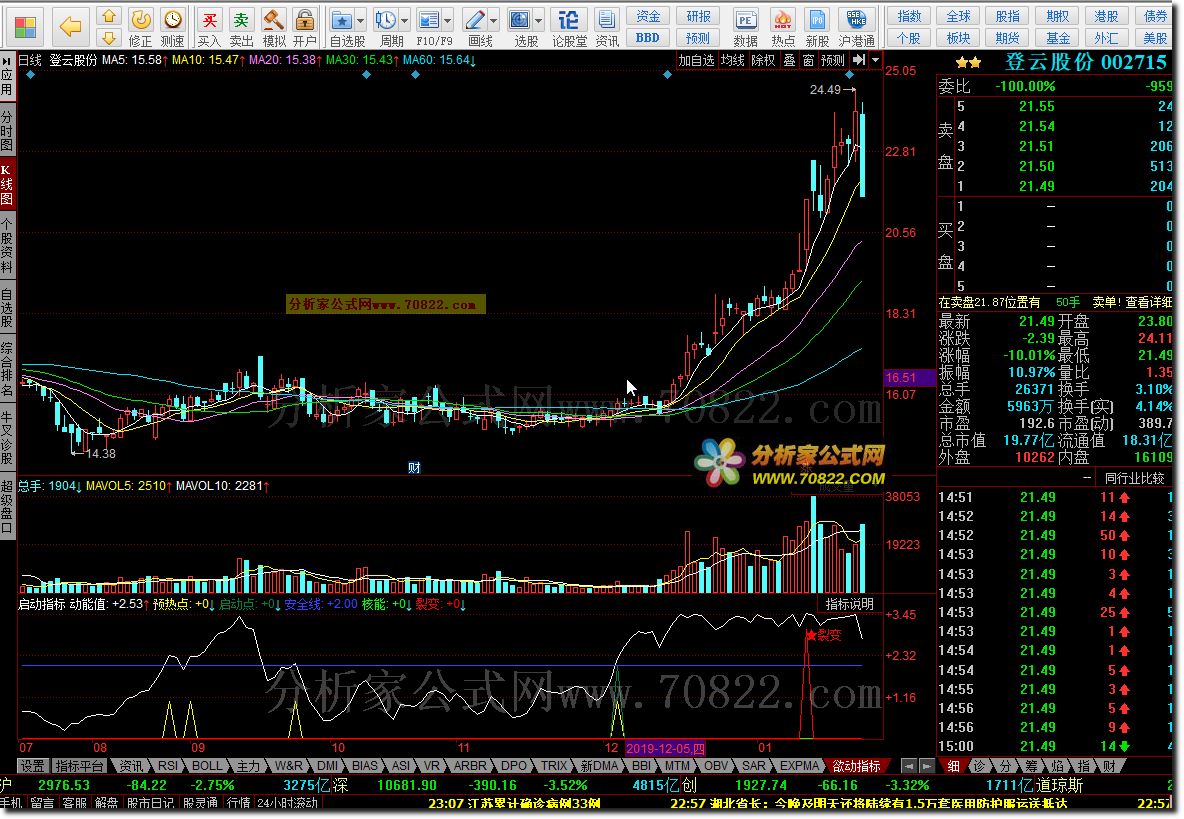Expand the 画线 drawing dropdown arrow
1184x819 pixels.
(x=494, y=20)
